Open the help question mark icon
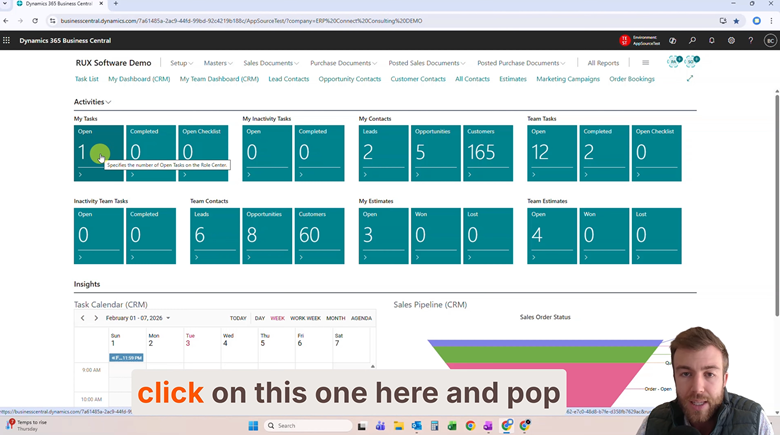This screenshot has width=780, height=435. pos(751,40)
